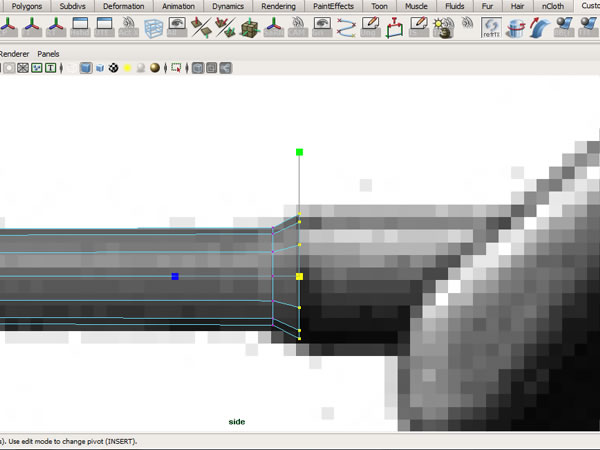Select the nCloth shelf tab
Viewport: 600px width, 450px height.
coord(552,6)
